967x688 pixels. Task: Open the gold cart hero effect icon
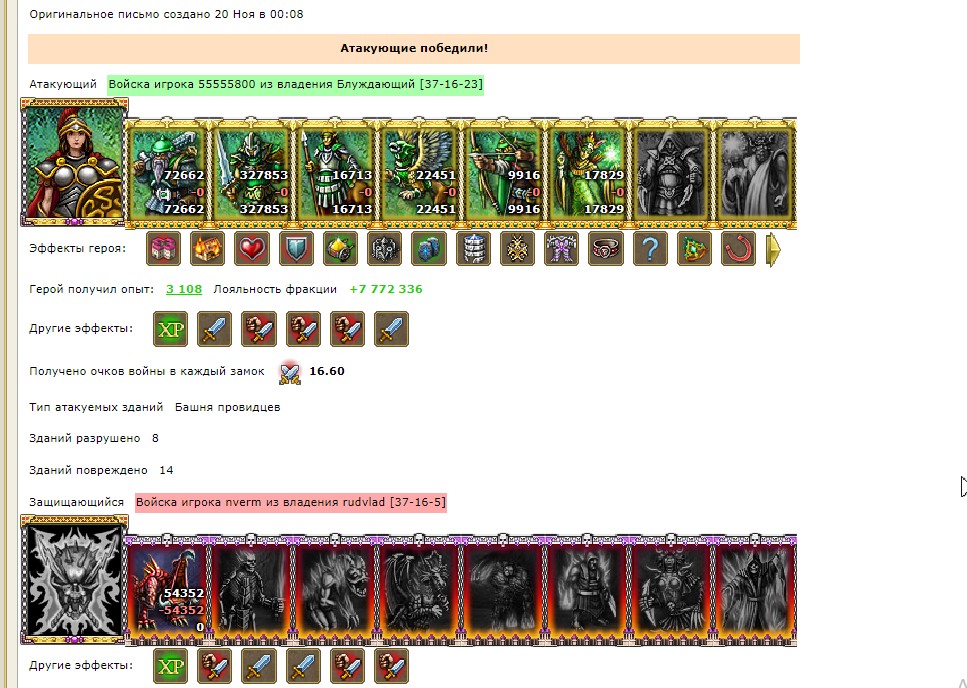(x=340, y=249)
